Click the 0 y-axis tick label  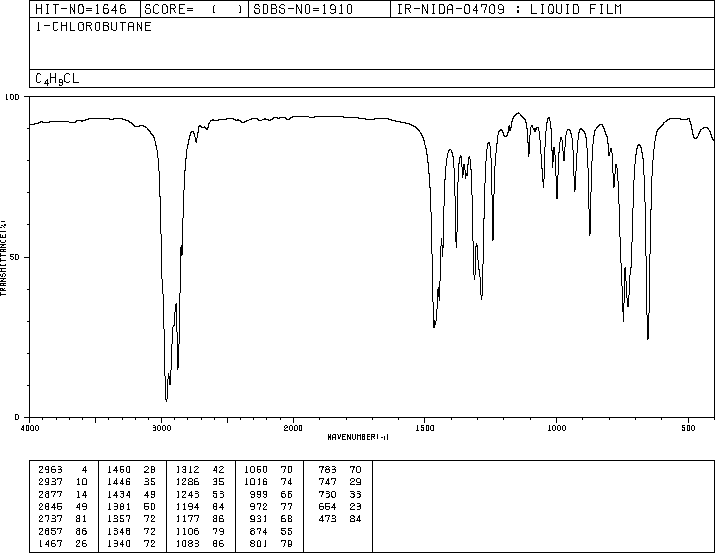coord(17,417)
